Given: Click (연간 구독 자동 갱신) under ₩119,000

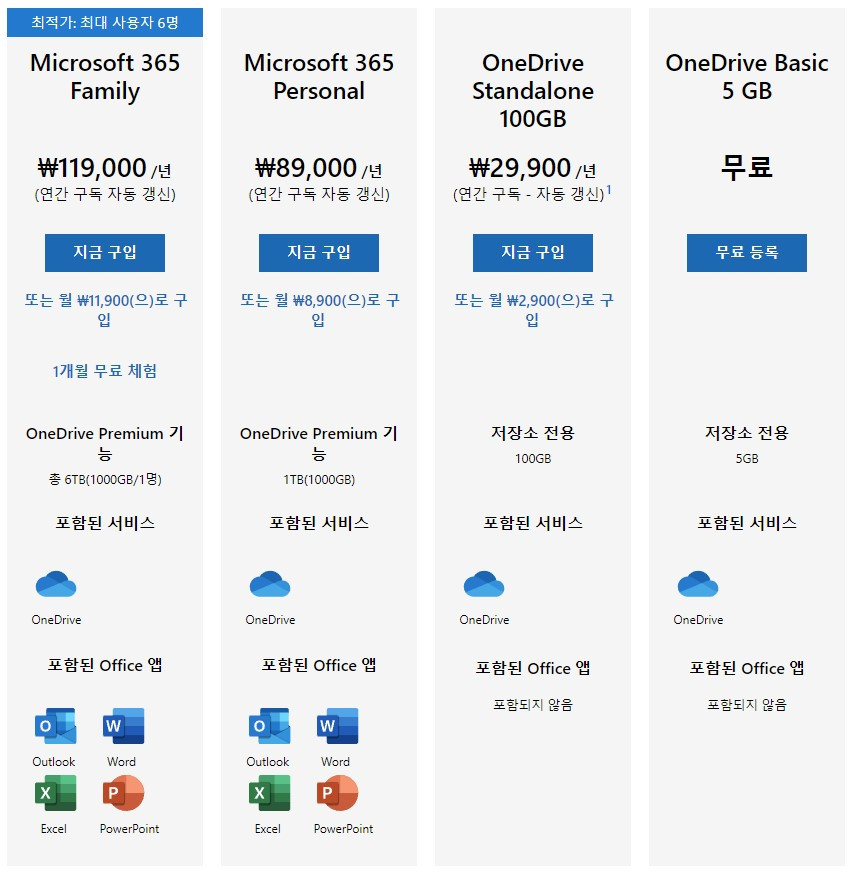Looking at the screenshot, I should (x=105, y=194).
